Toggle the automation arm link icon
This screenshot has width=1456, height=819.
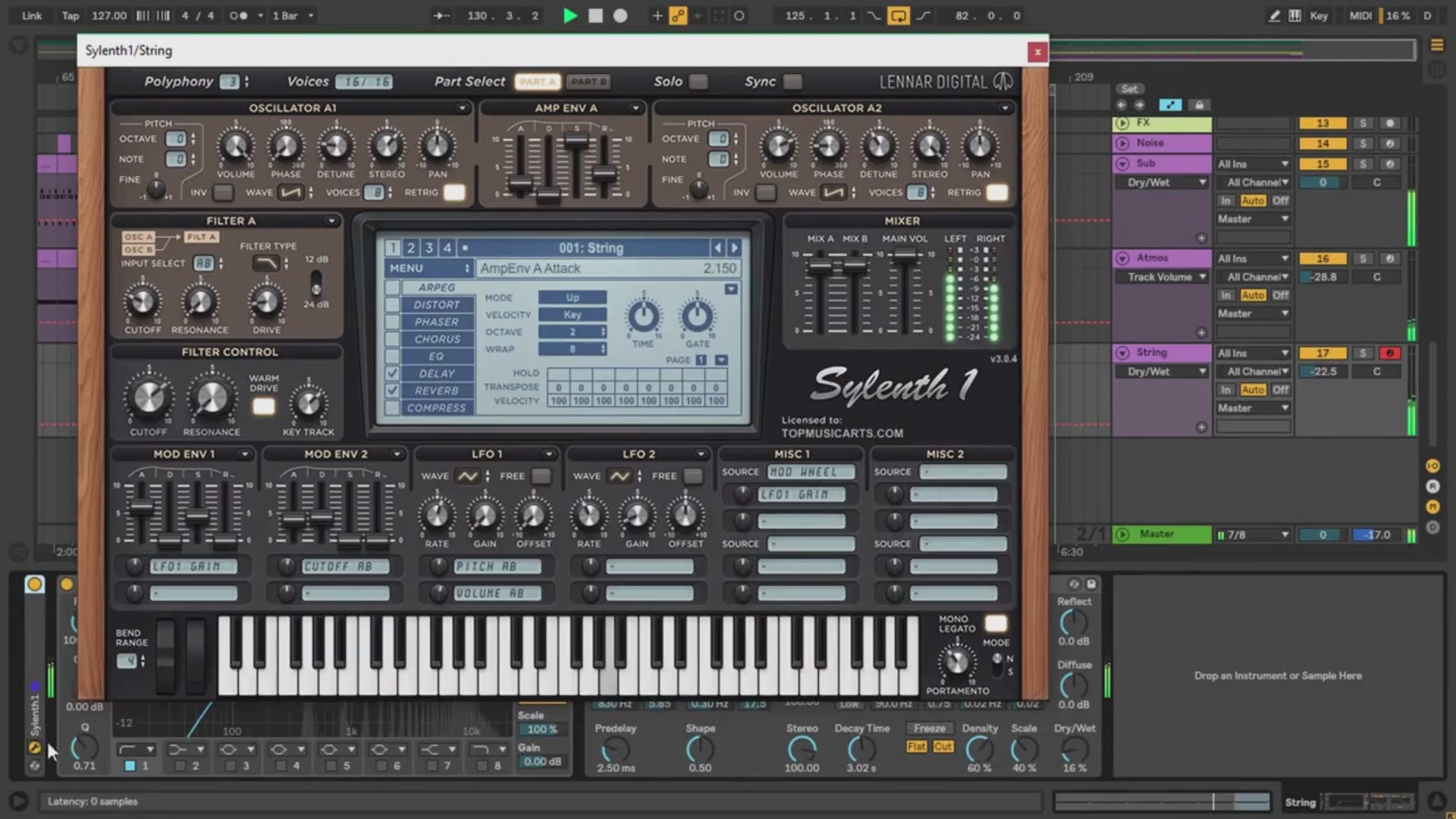click(x=678, y=15)
